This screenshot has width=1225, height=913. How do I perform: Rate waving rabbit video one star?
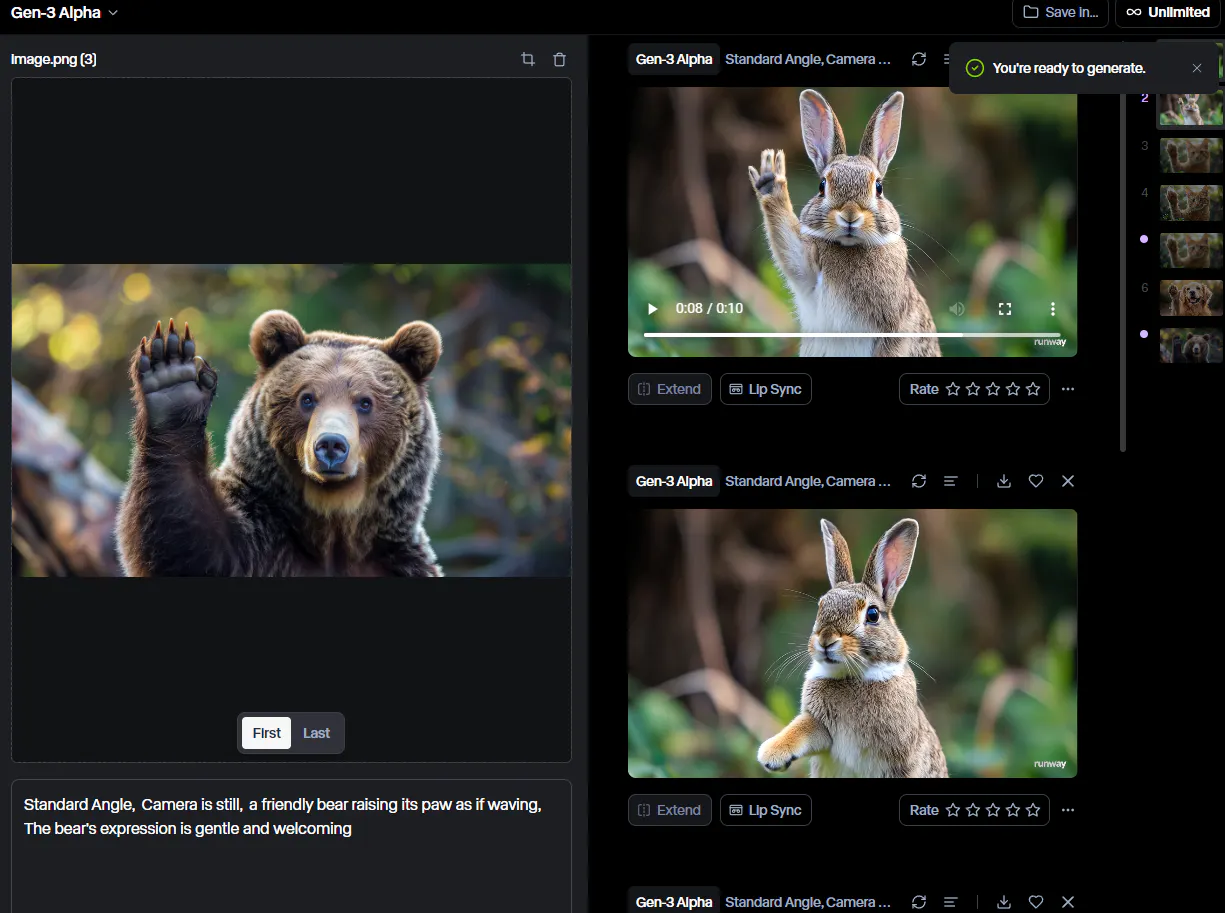tap(953, 389)
